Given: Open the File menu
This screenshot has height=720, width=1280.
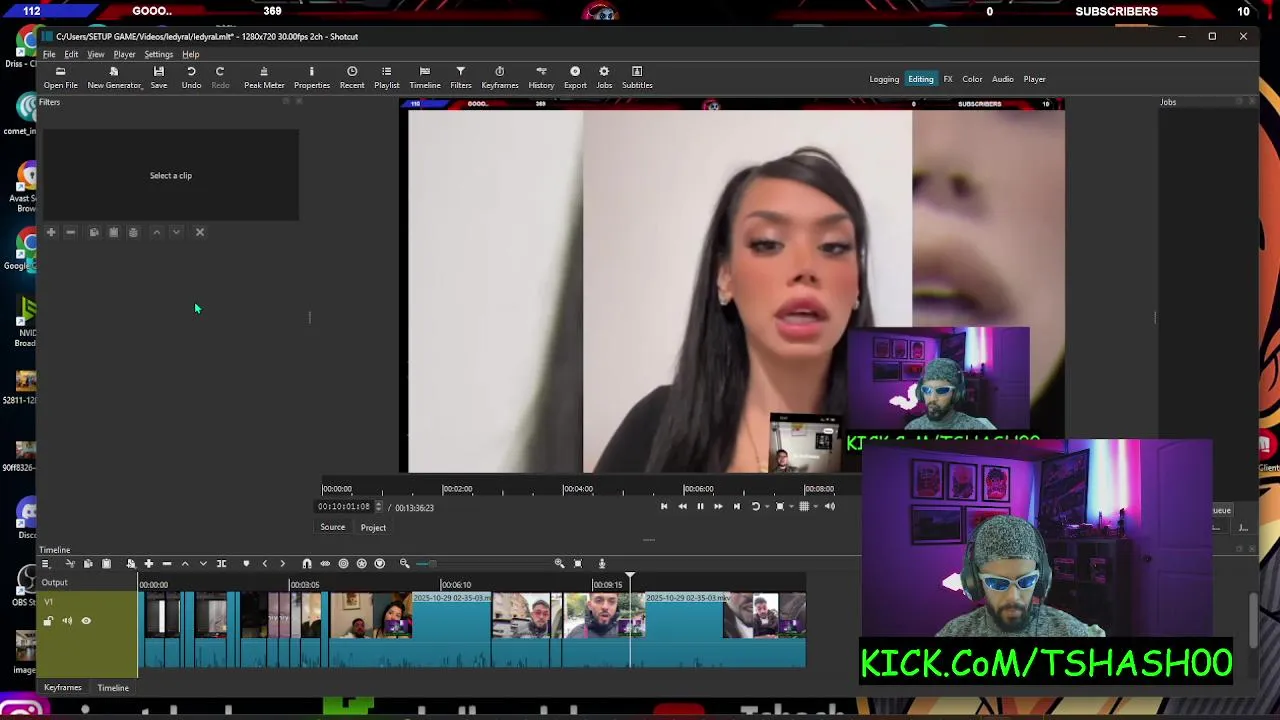Looking at the screenshot, I should (x=49, y=54).
